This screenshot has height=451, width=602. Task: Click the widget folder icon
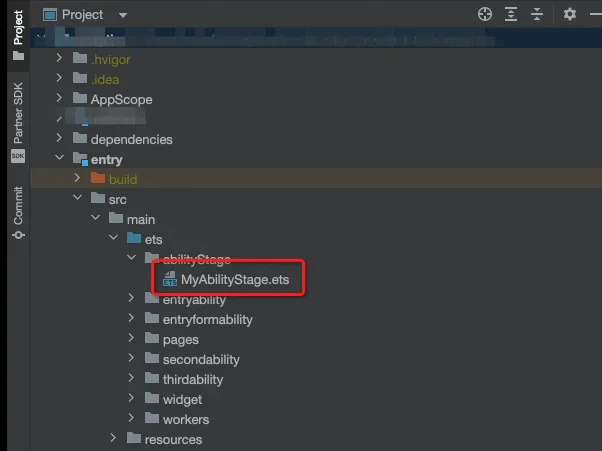(152, 397)
